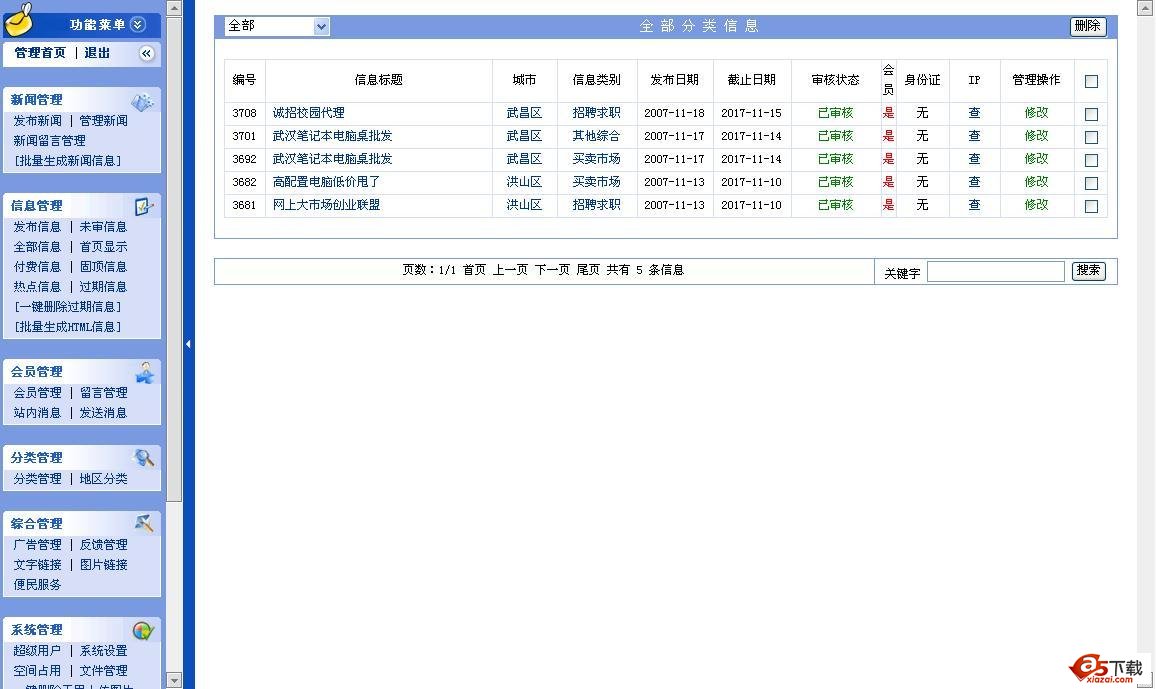Check the box for row 3681

(1091, 206)
